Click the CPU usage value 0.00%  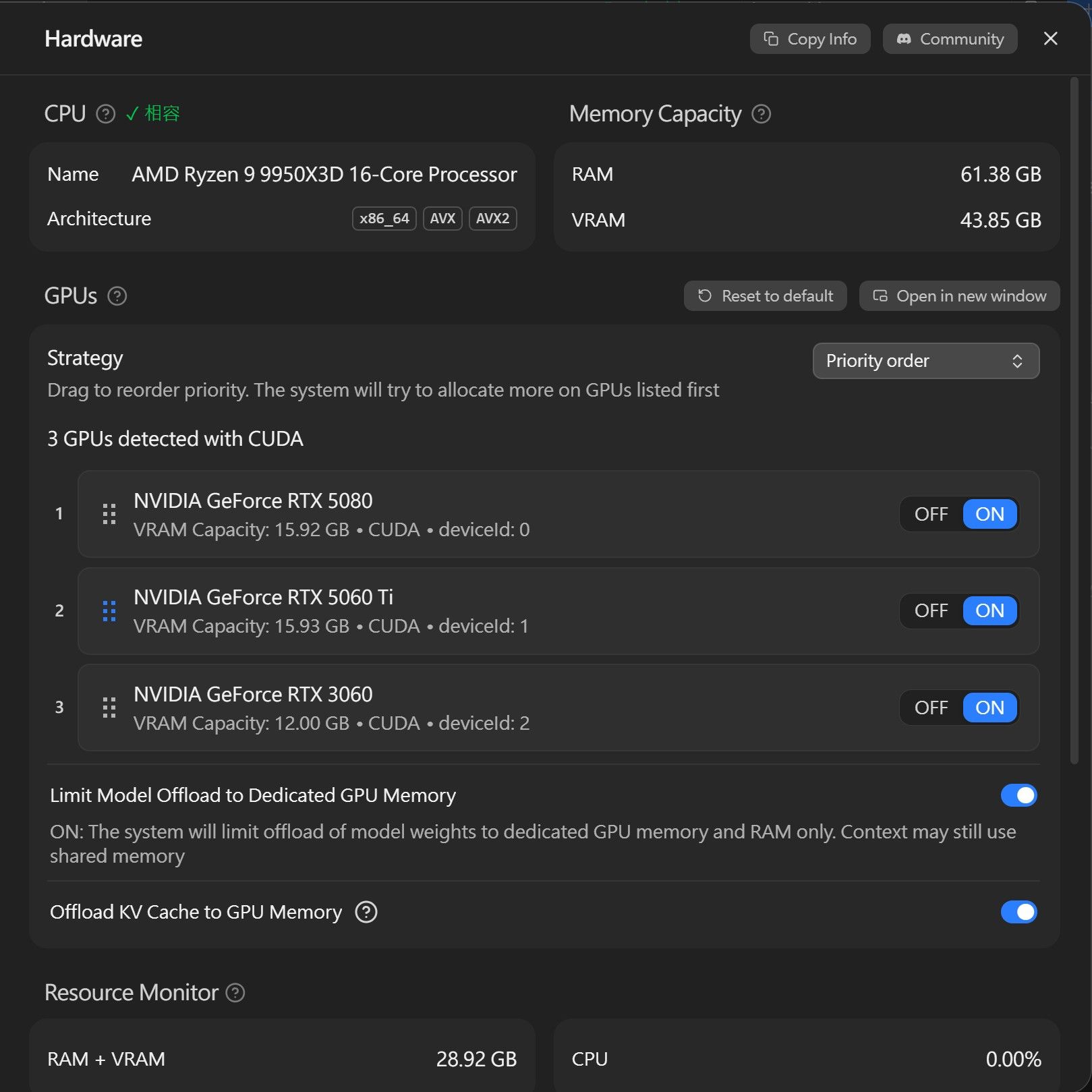click(1014, 1060)
